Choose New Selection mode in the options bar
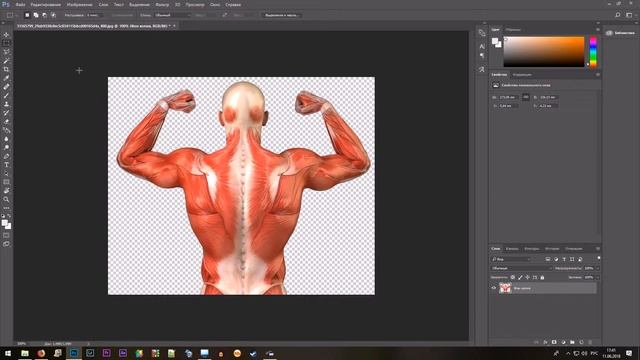This screenshot has width=640, height=360. [27, 15]
